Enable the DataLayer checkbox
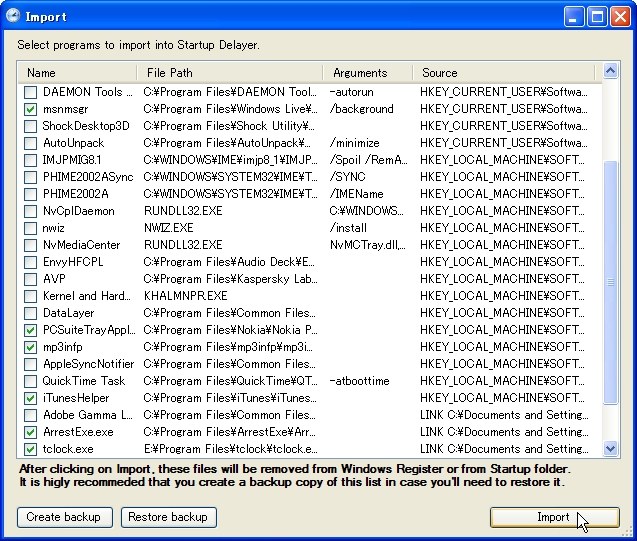 30,313
